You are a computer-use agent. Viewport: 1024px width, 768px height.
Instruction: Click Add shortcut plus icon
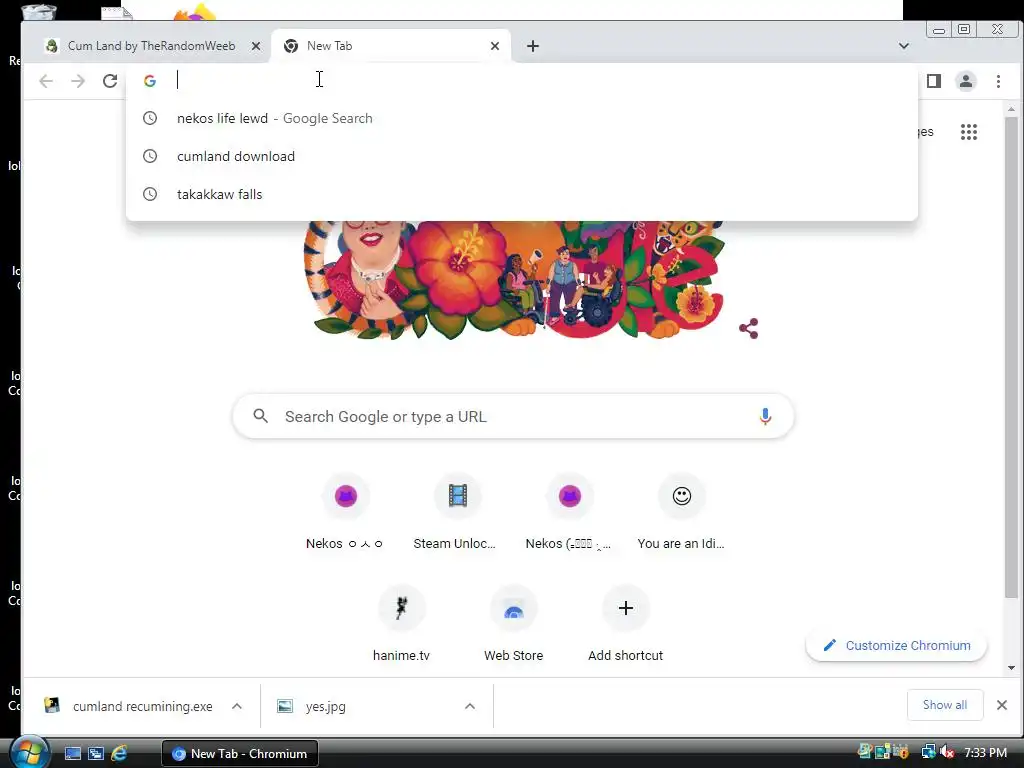click(x=626, y=608)
